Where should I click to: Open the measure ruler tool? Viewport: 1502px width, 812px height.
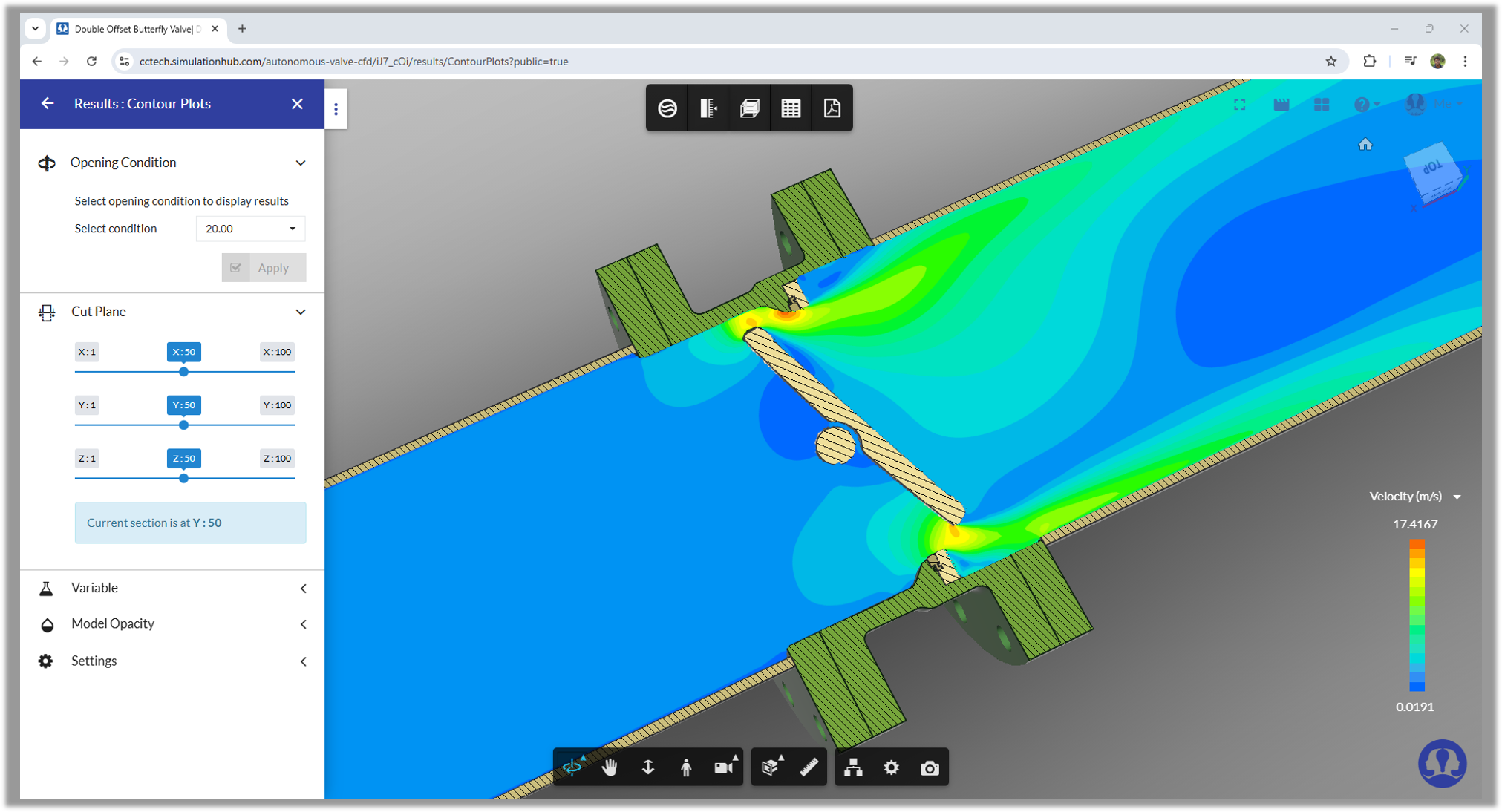coord(809,767)
